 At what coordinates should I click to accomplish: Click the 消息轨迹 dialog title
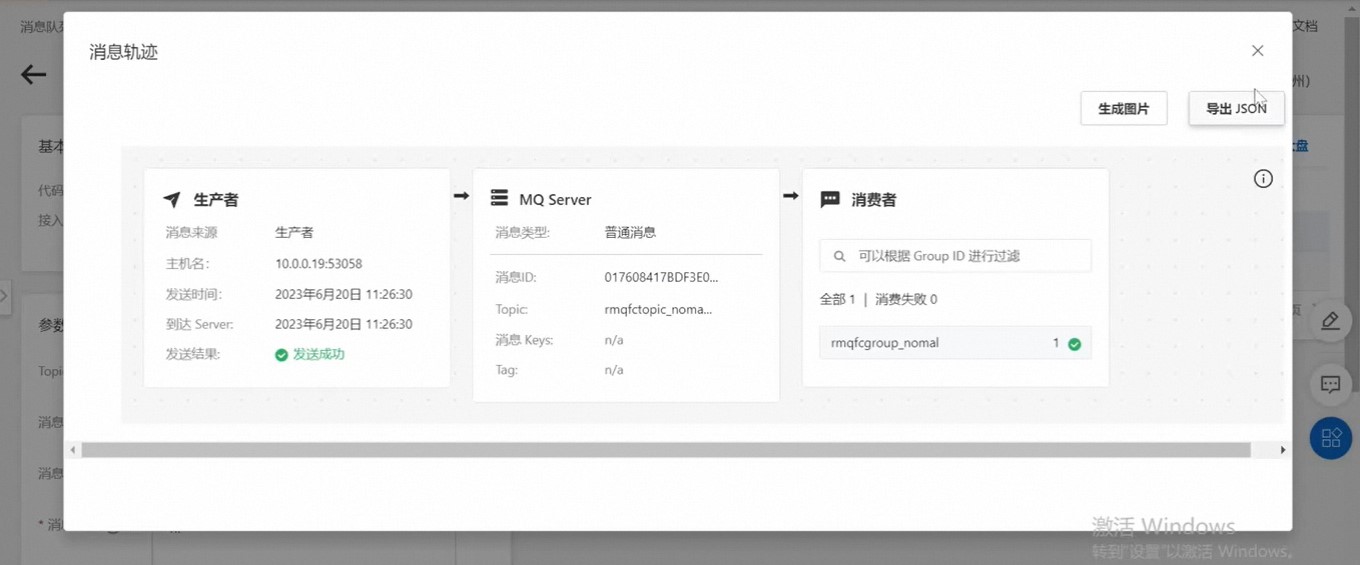(124, 52)
